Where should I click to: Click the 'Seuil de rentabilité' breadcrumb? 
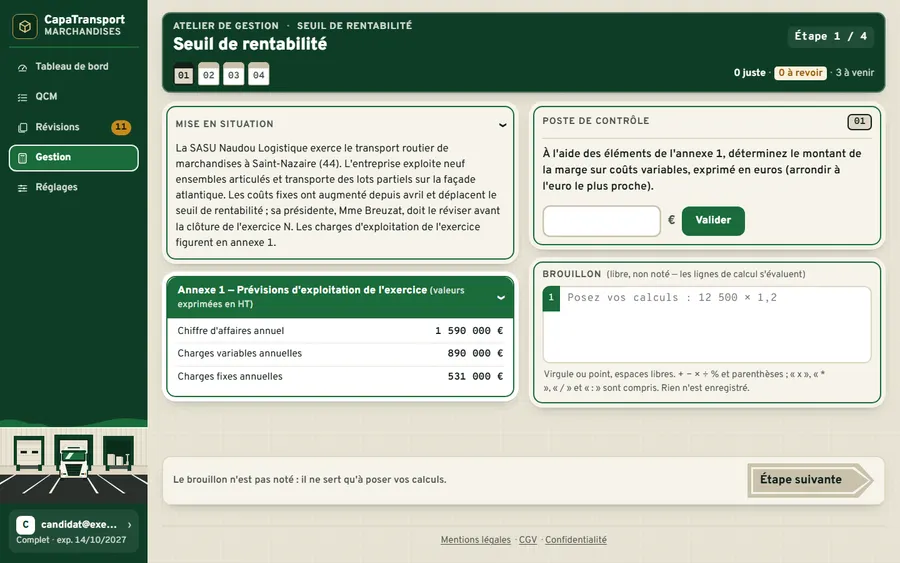(354, 26)
